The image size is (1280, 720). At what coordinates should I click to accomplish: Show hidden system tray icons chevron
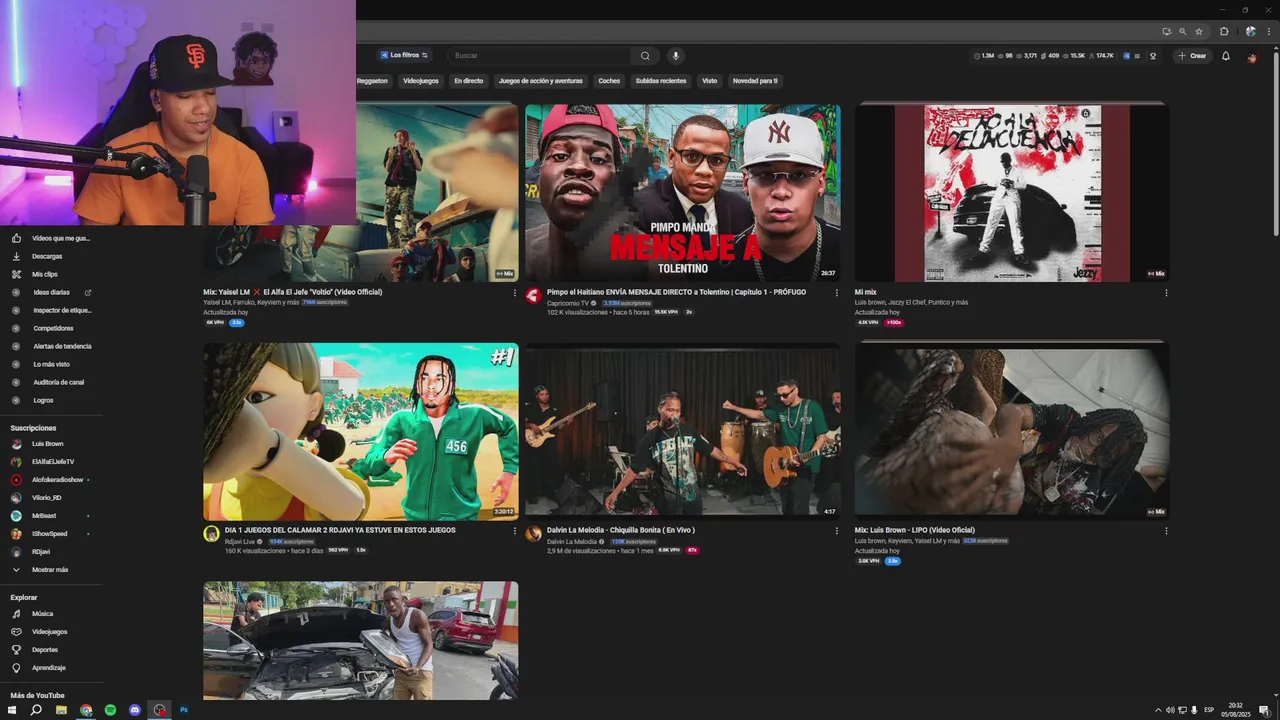point(1160,710)
